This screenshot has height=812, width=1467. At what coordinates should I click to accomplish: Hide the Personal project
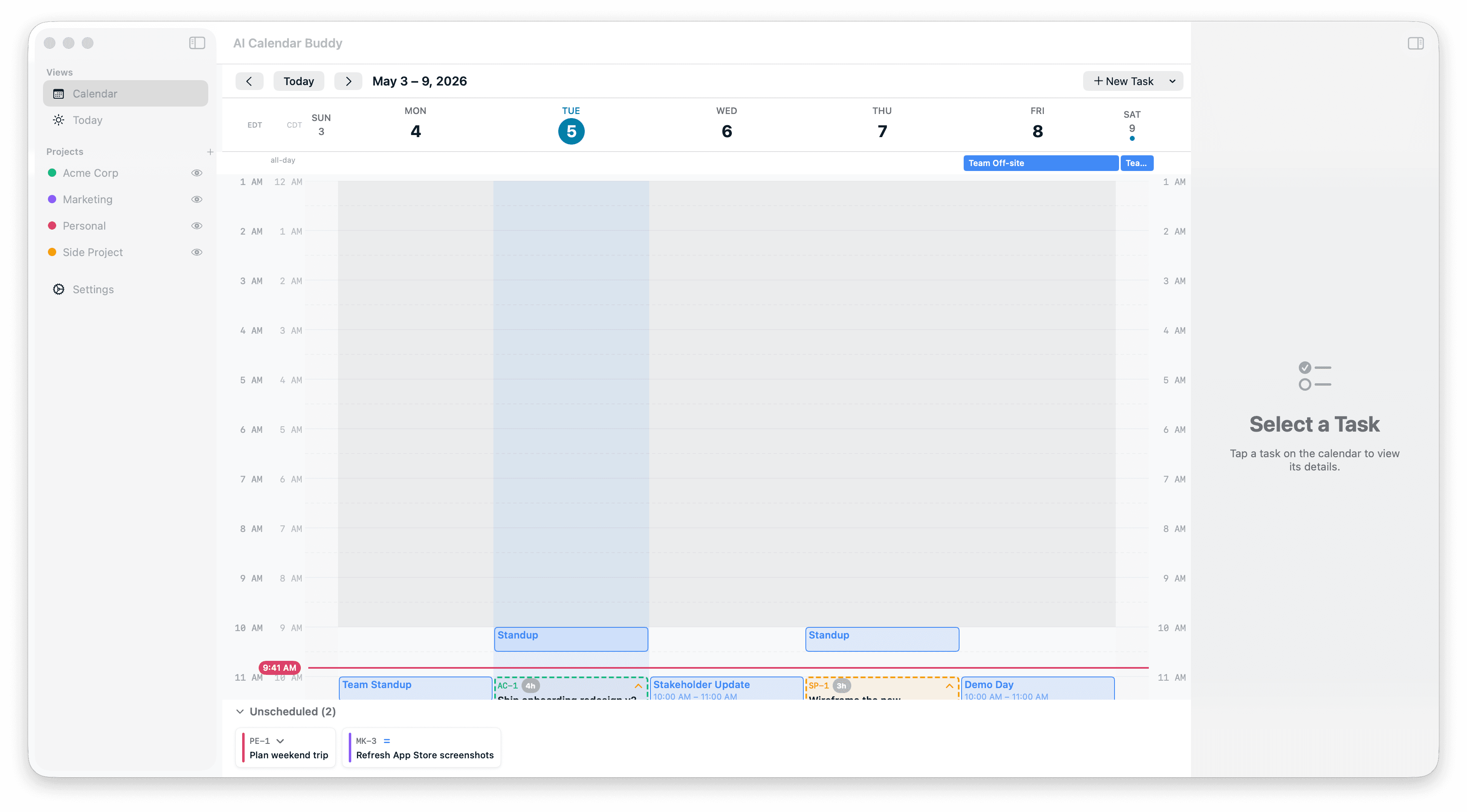coord(196,226)
